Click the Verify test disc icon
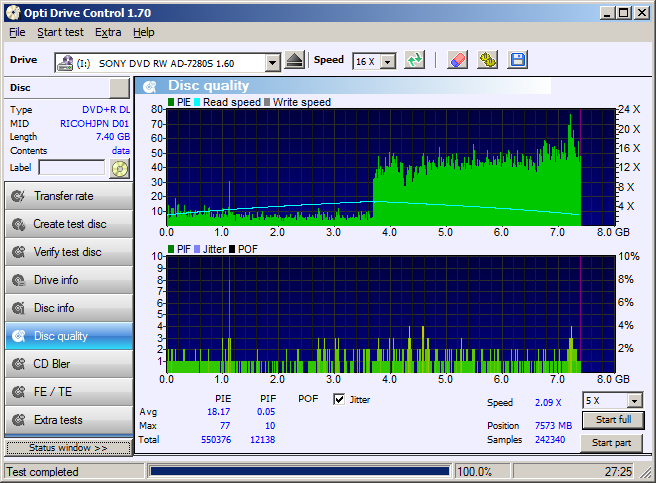The height and width of the screenshot is (483, 656). point(18,252)
